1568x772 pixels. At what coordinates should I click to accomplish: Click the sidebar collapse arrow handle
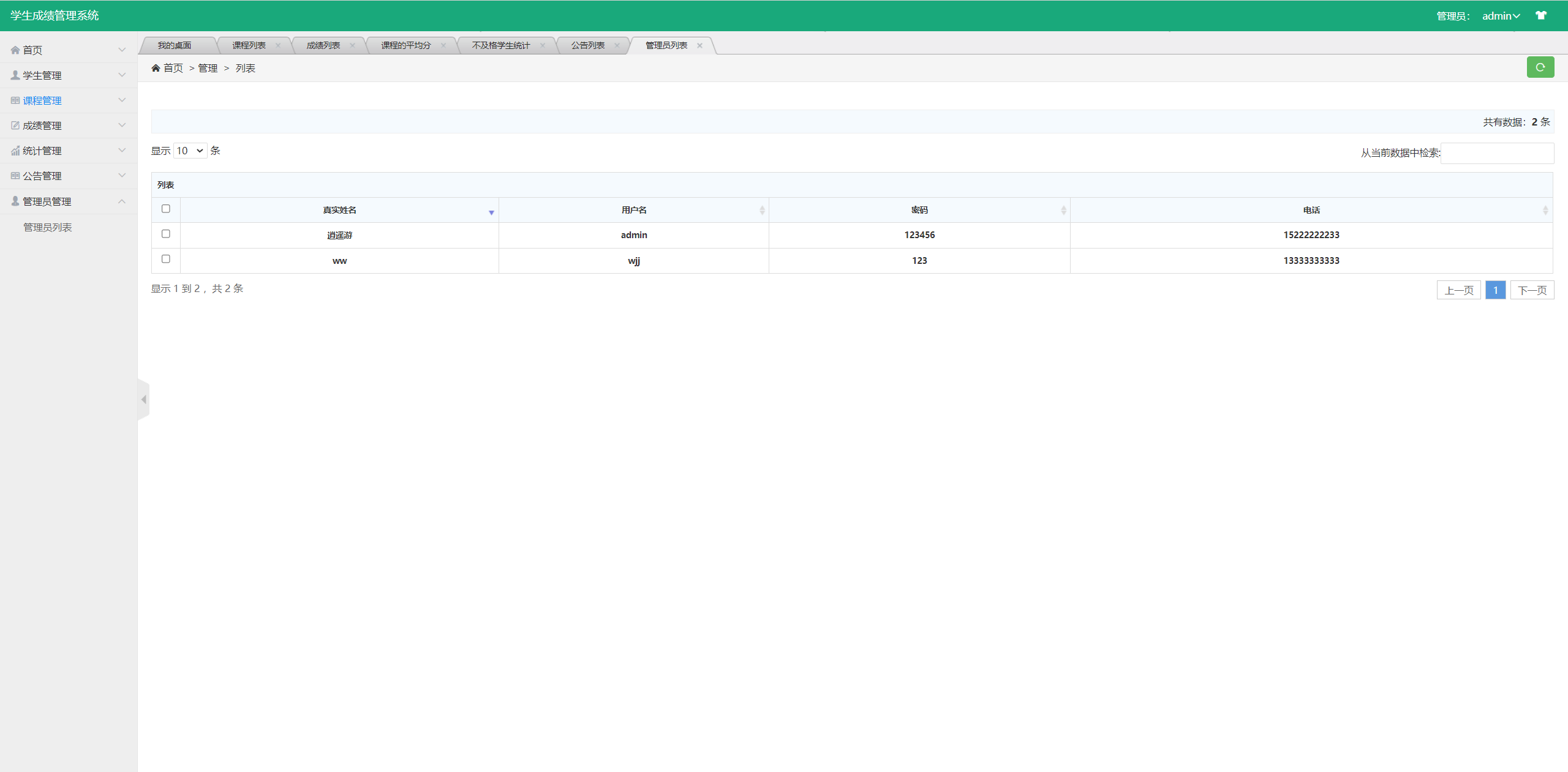pos(143,400)
